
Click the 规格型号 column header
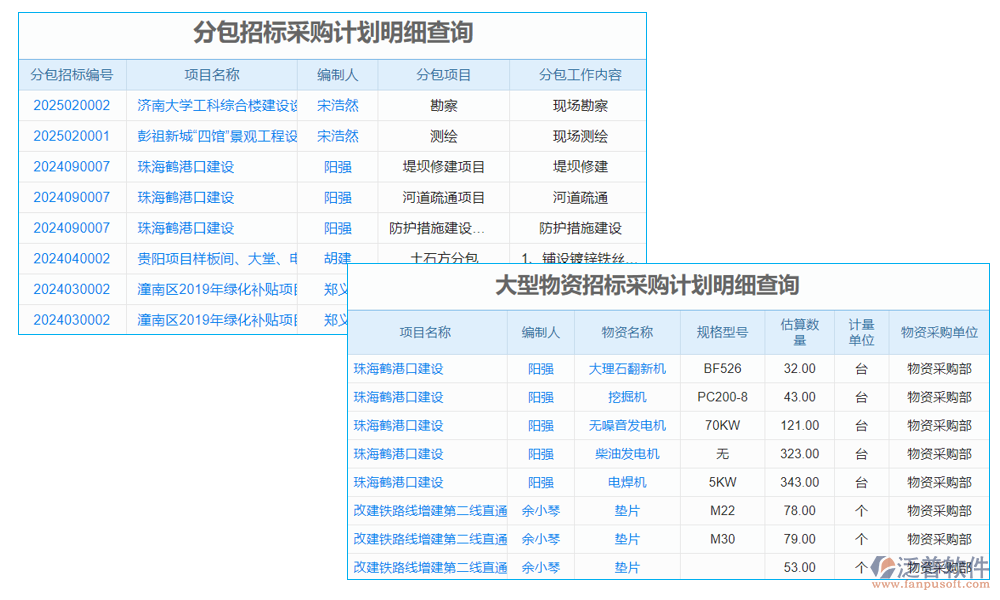point(722,332)
